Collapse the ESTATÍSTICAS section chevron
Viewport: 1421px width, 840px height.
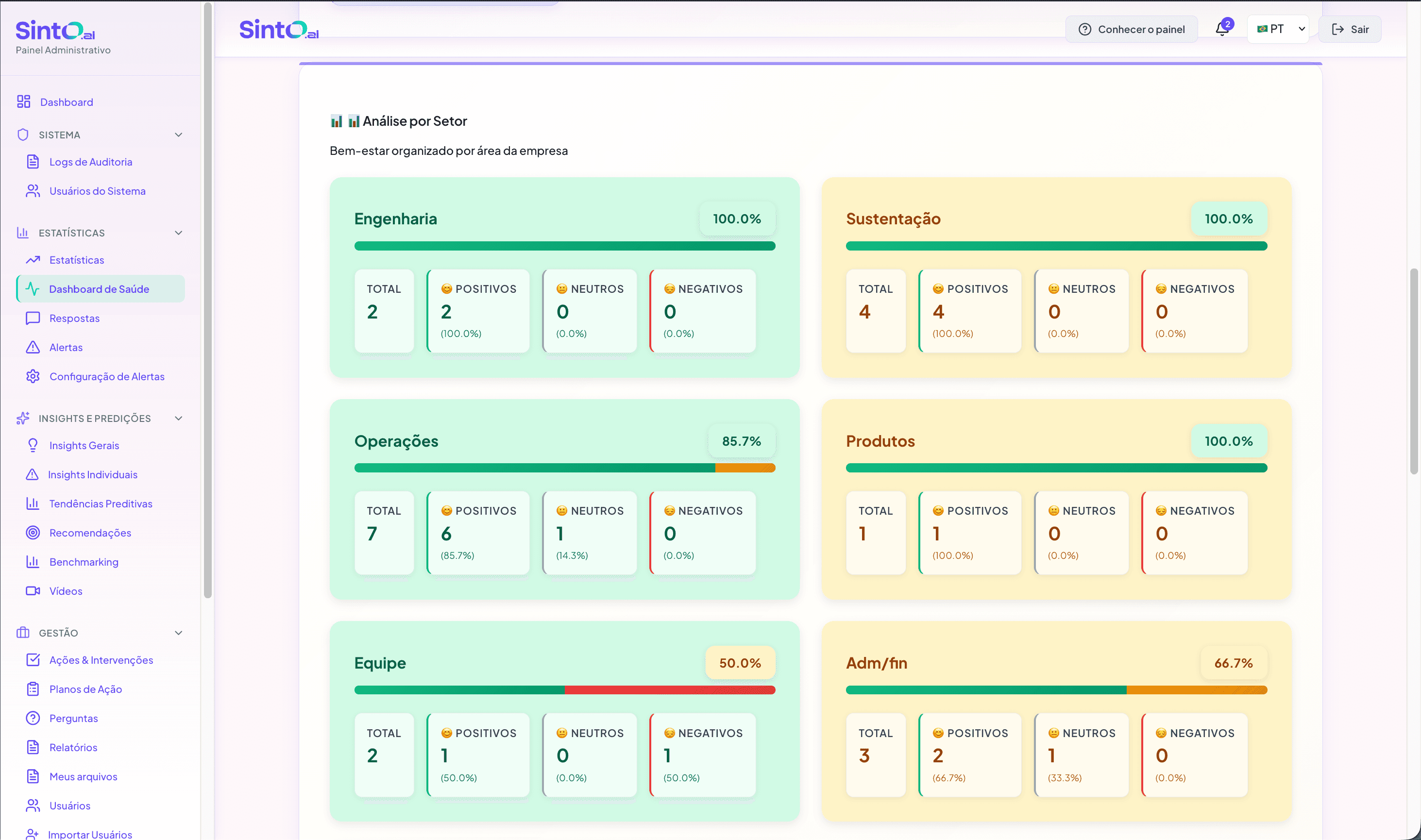[x=178, y=233]
